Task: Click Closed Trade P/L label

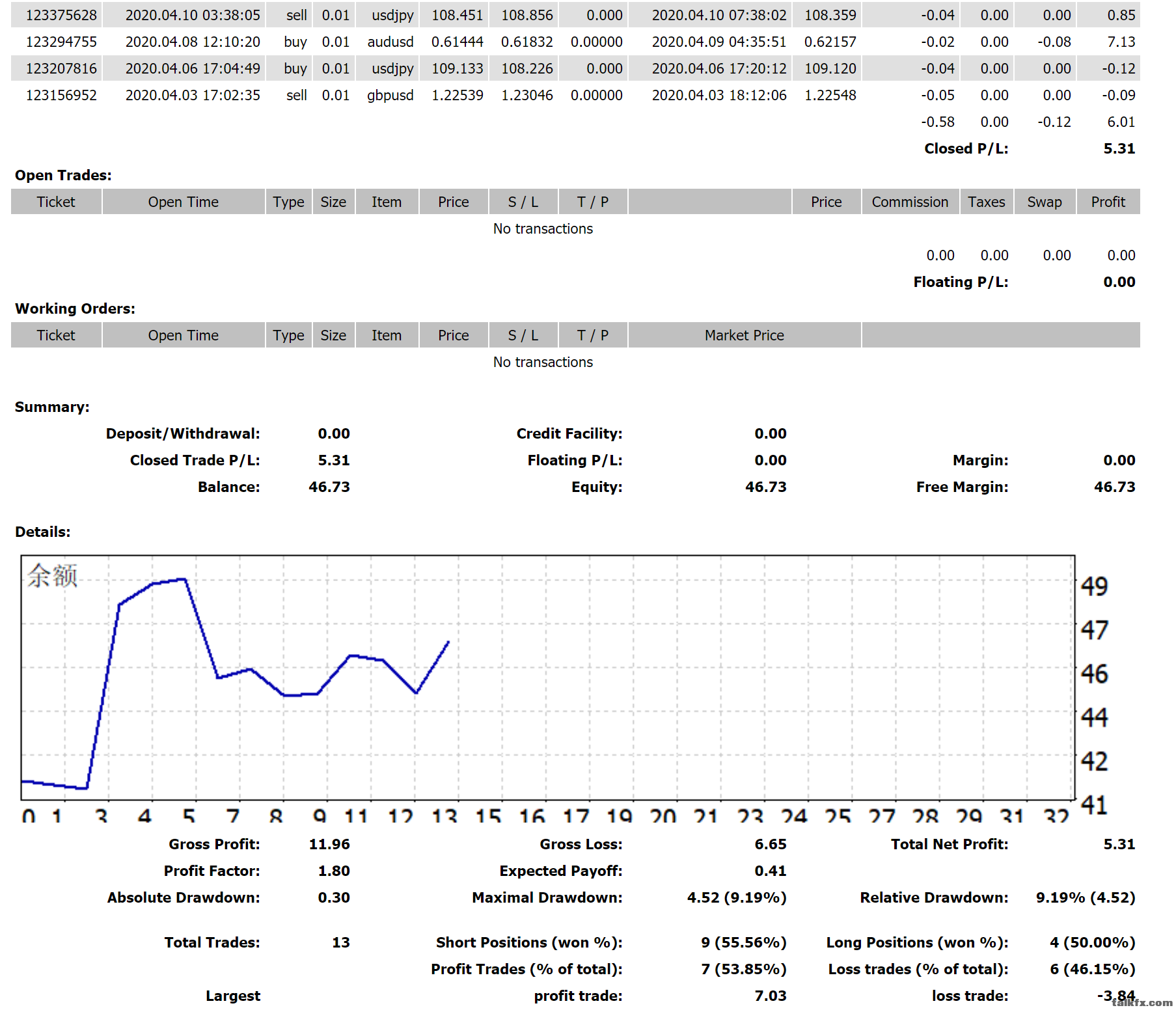Action: [x=195, y=460]
